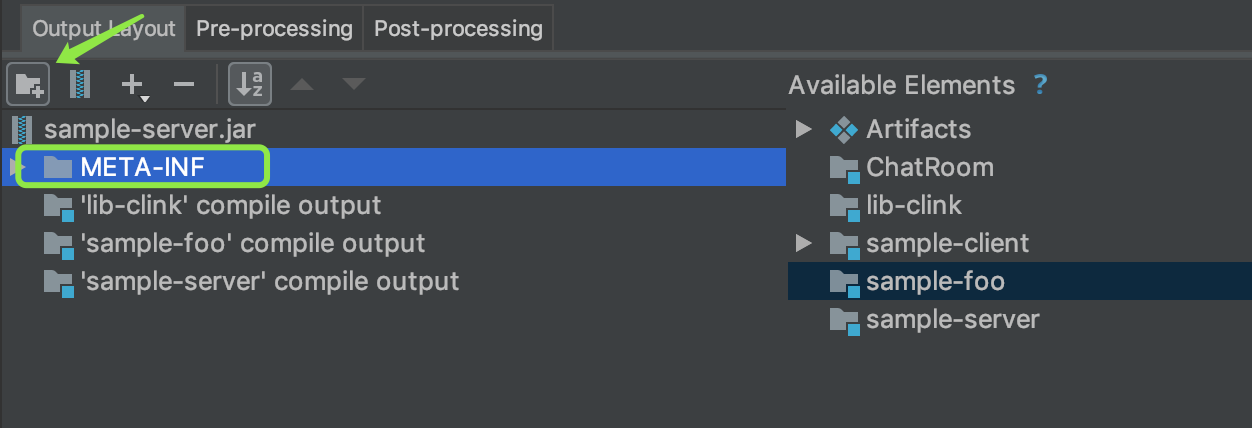Open the Available Elements help icon
The height and width of the screenshot is (428, 1252).
coord(1040,85)
